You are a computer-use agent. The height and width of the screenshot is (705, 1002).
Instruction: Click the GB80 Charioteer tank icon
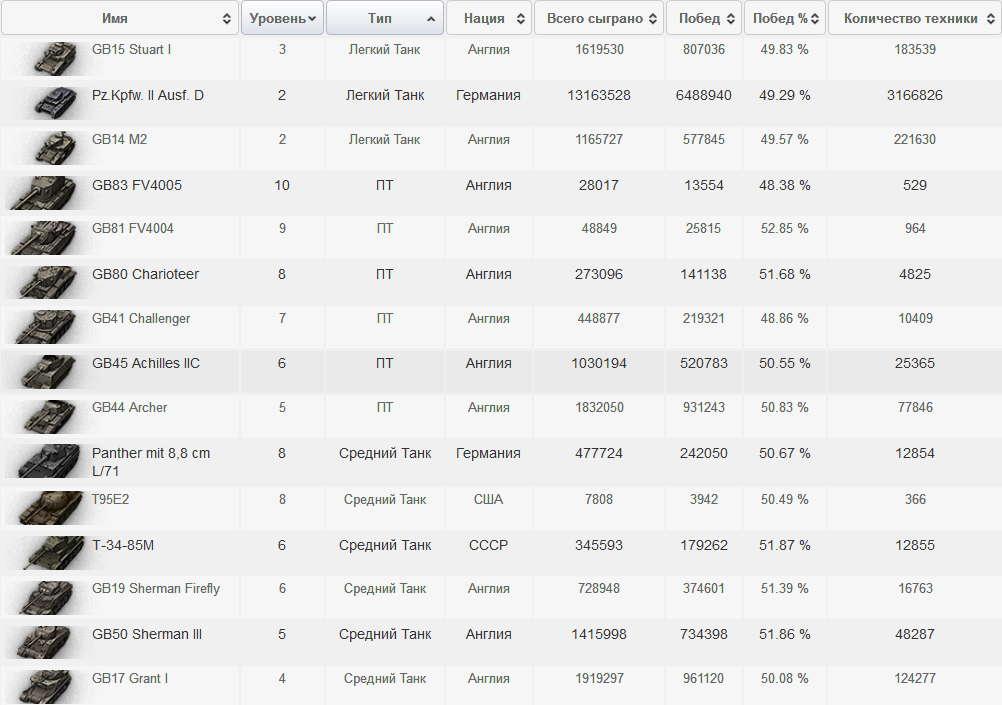click(x=45, y=281)
